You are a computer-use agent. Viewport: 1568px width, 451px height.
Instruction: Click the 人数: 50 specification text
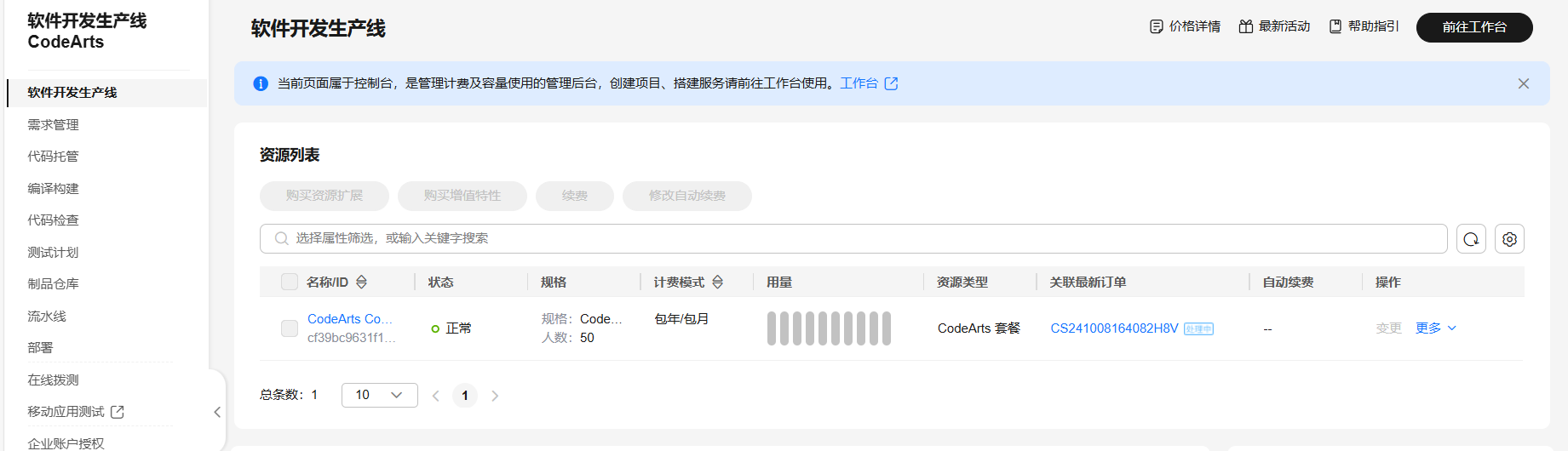(568, 338)
